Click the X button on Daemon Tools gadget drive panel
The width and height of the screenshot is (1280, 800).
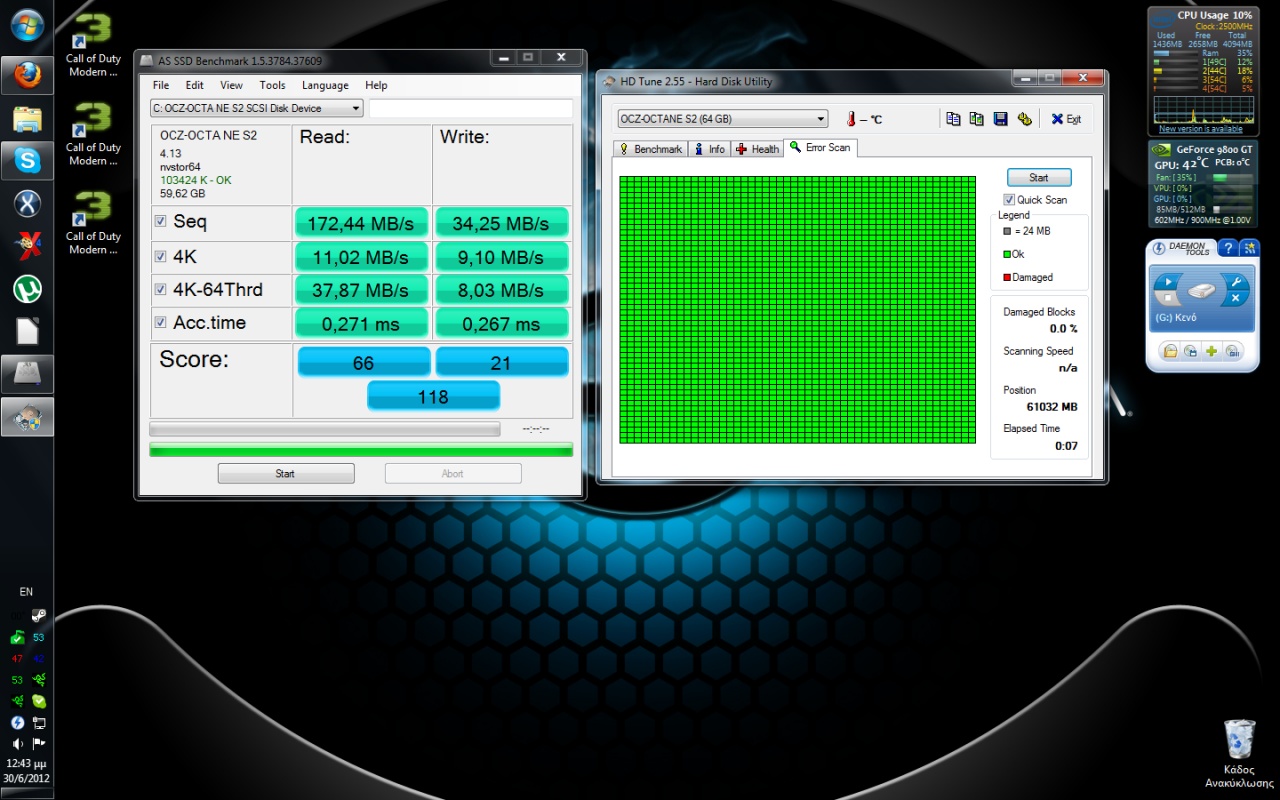(x=1236, y=299)
